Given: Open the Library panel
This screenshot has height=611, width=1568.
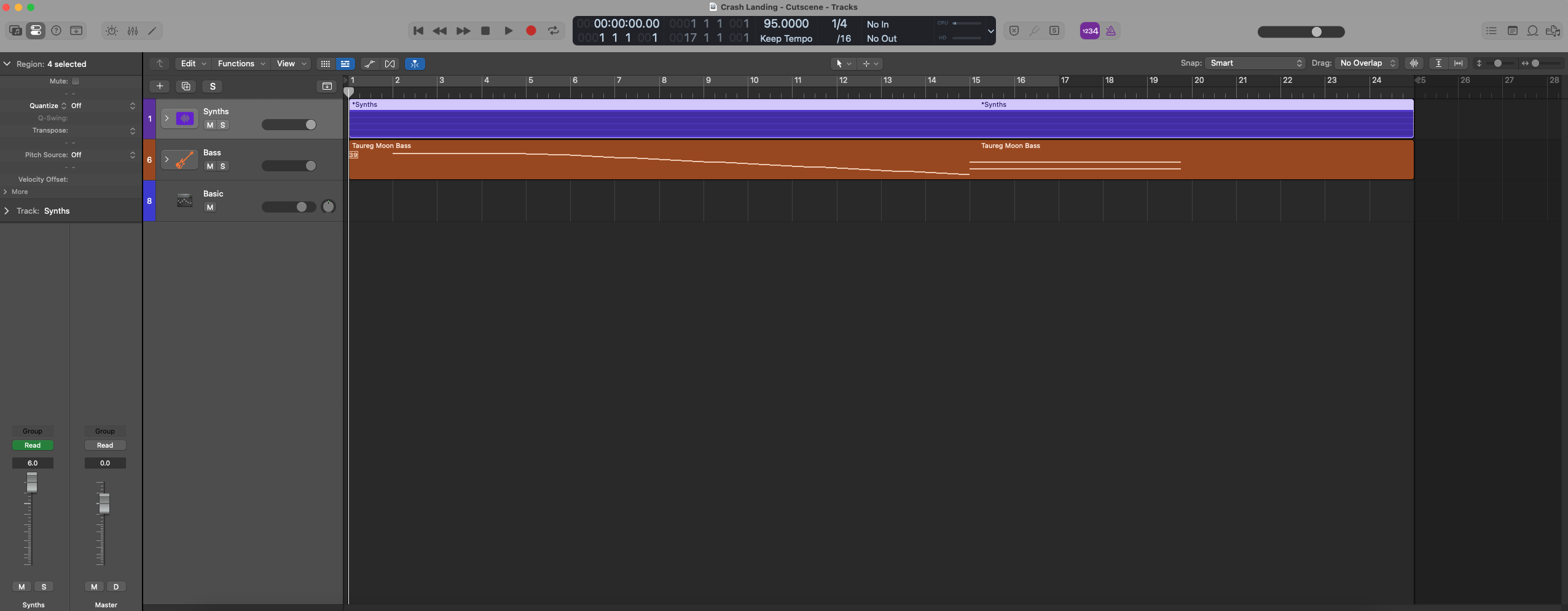Looking at the screenshot, I should point(15,31).
